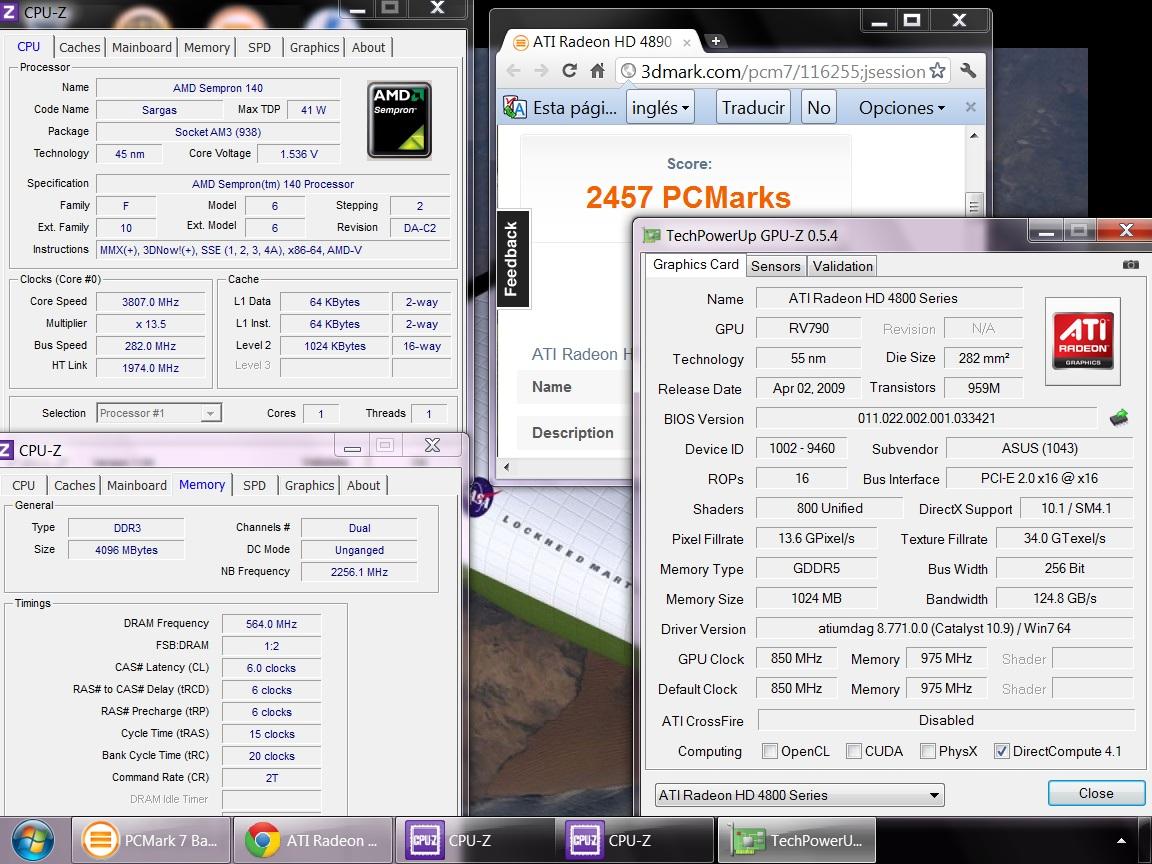Open Caches tab in lower CPU-Z window
The height and width of the screenshot is (864, 1152).
click(x=74, y=485)
